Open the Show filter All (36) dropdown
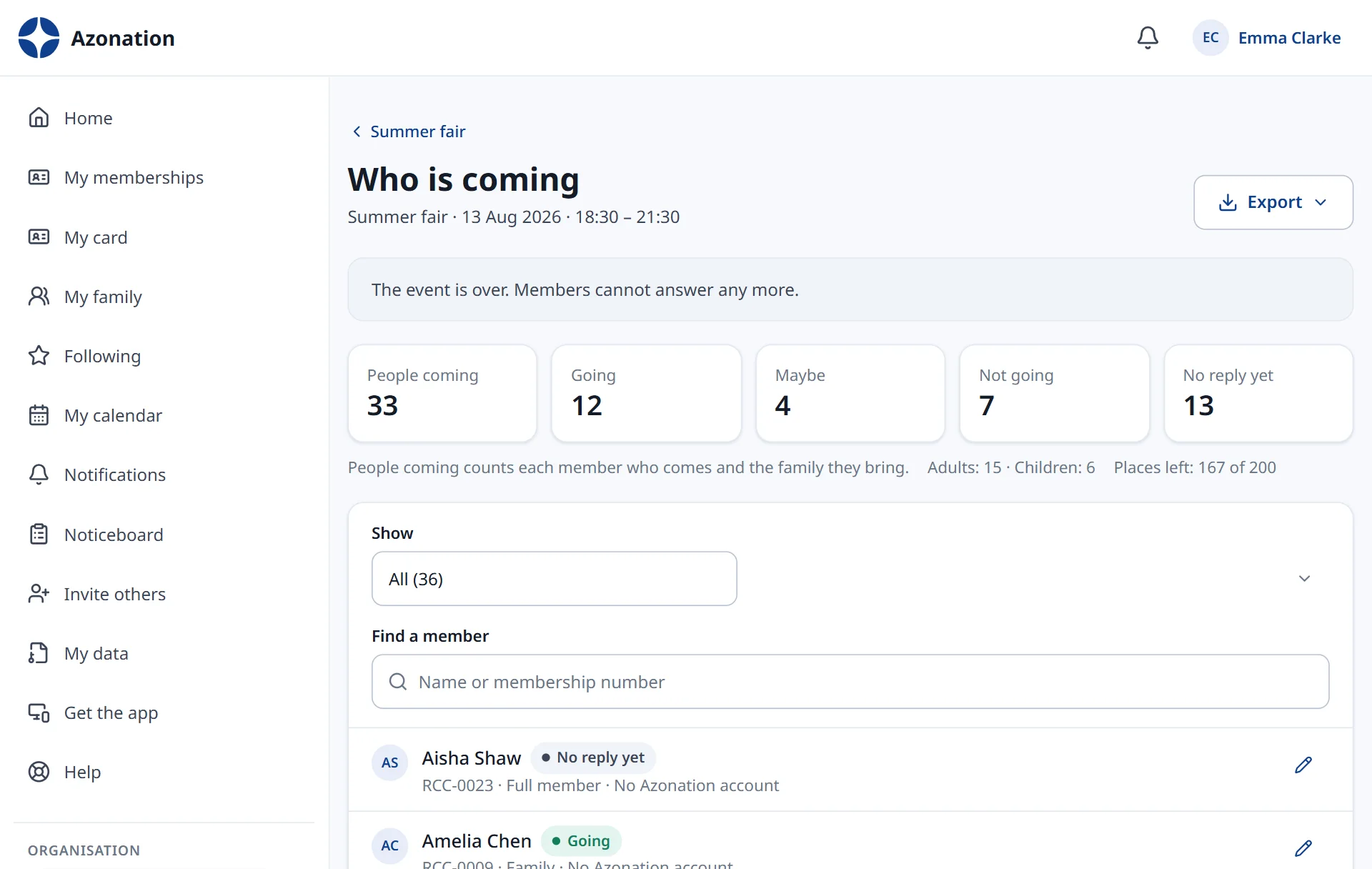1372x869 pixels. tap(555, 579)
